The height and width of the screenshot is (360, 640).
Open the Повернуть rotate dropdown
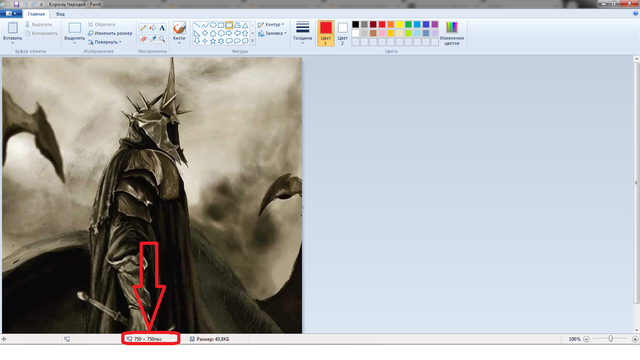click(x=105, y=42)
